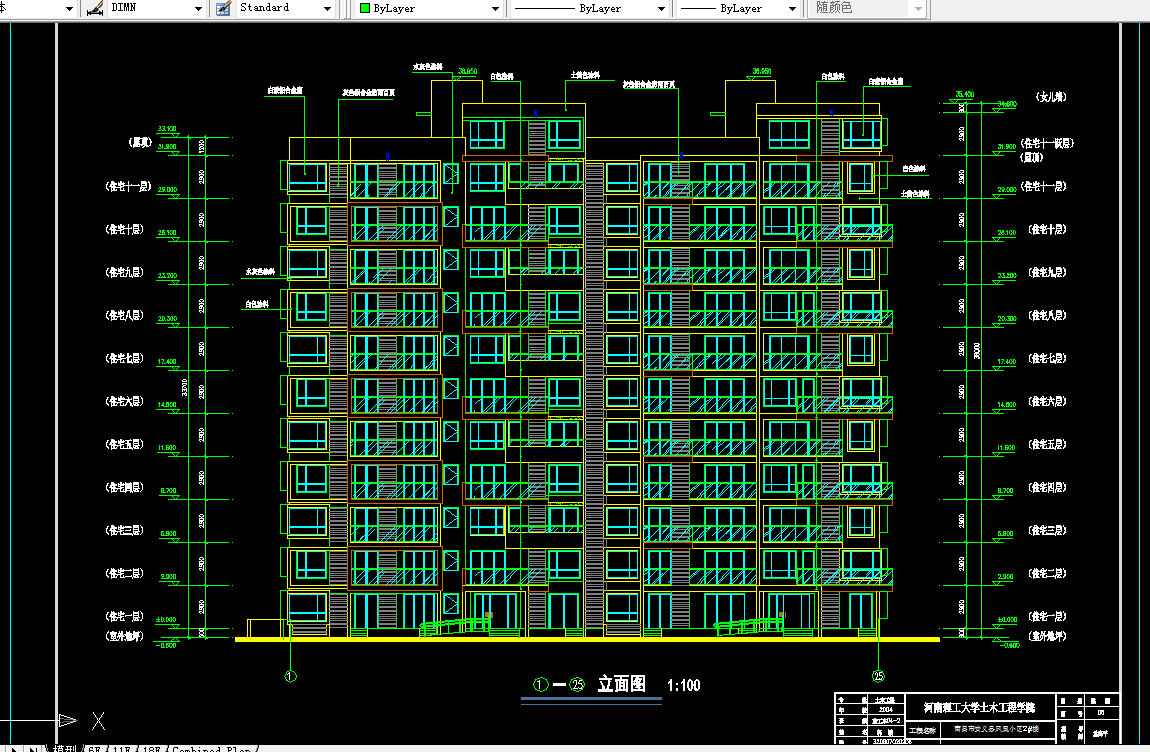Switch to the 模型 model tab
1150x752 pixels.
pyautogui.click(x=65, y=748)
